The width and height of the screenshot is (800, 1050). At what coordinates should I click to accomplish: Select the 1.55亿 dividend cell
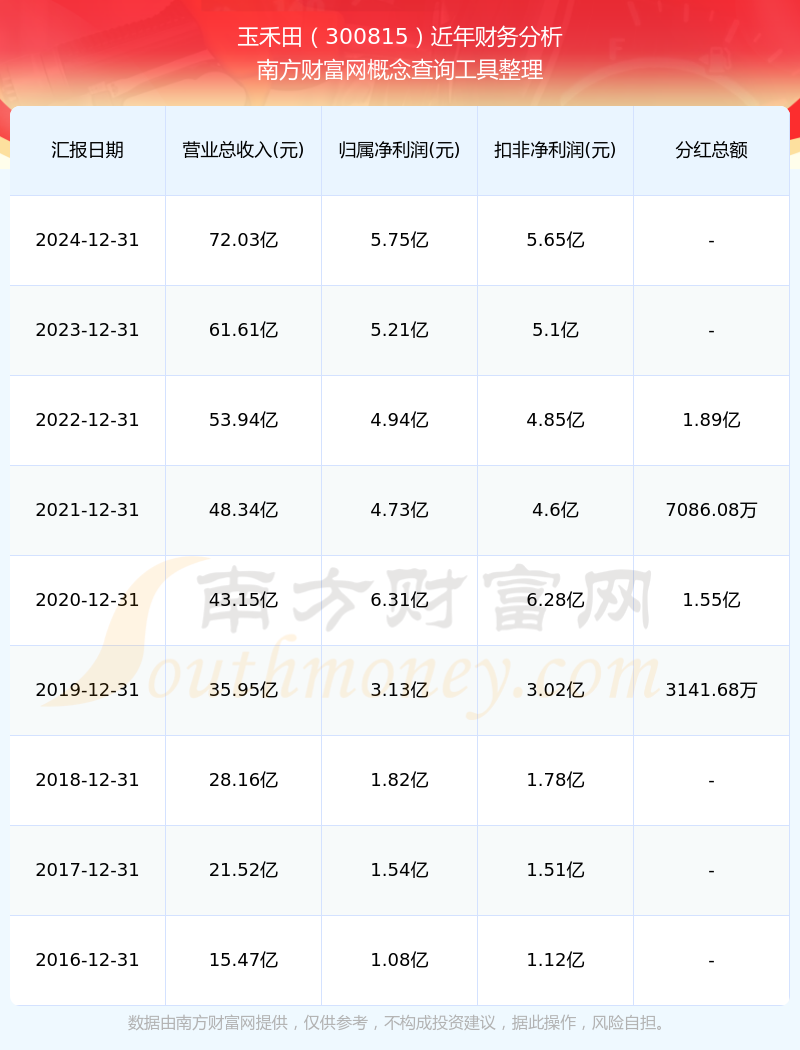point(712,601)
